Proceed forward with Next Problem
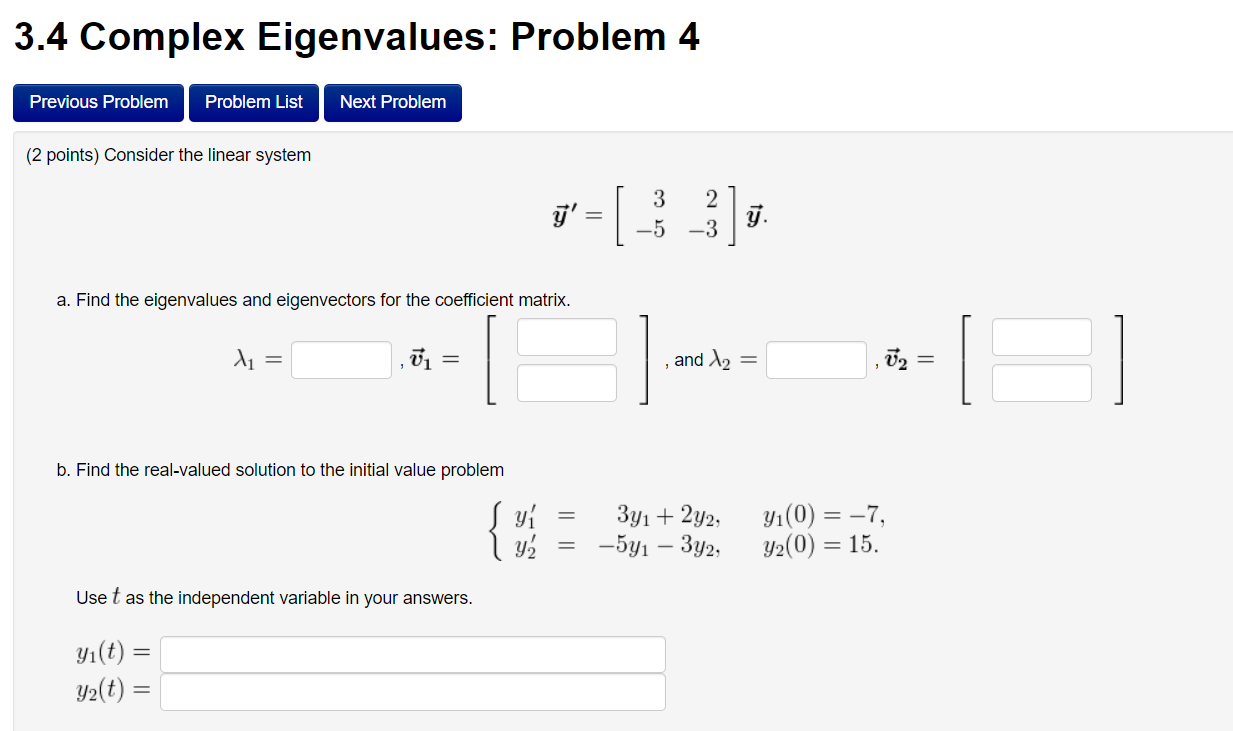 pyautogui.click(x=392, y=102)
